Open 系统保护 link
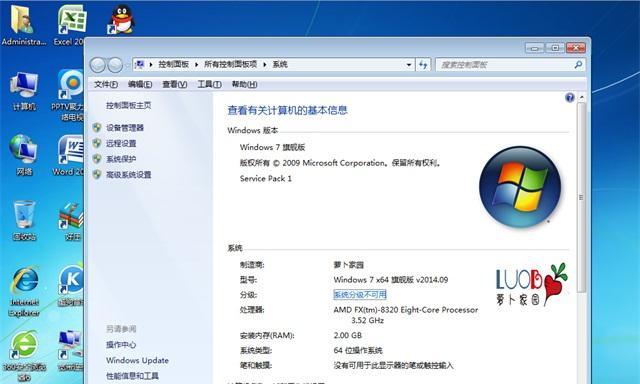This screenshot has width=640, height=384. [121, 159]
